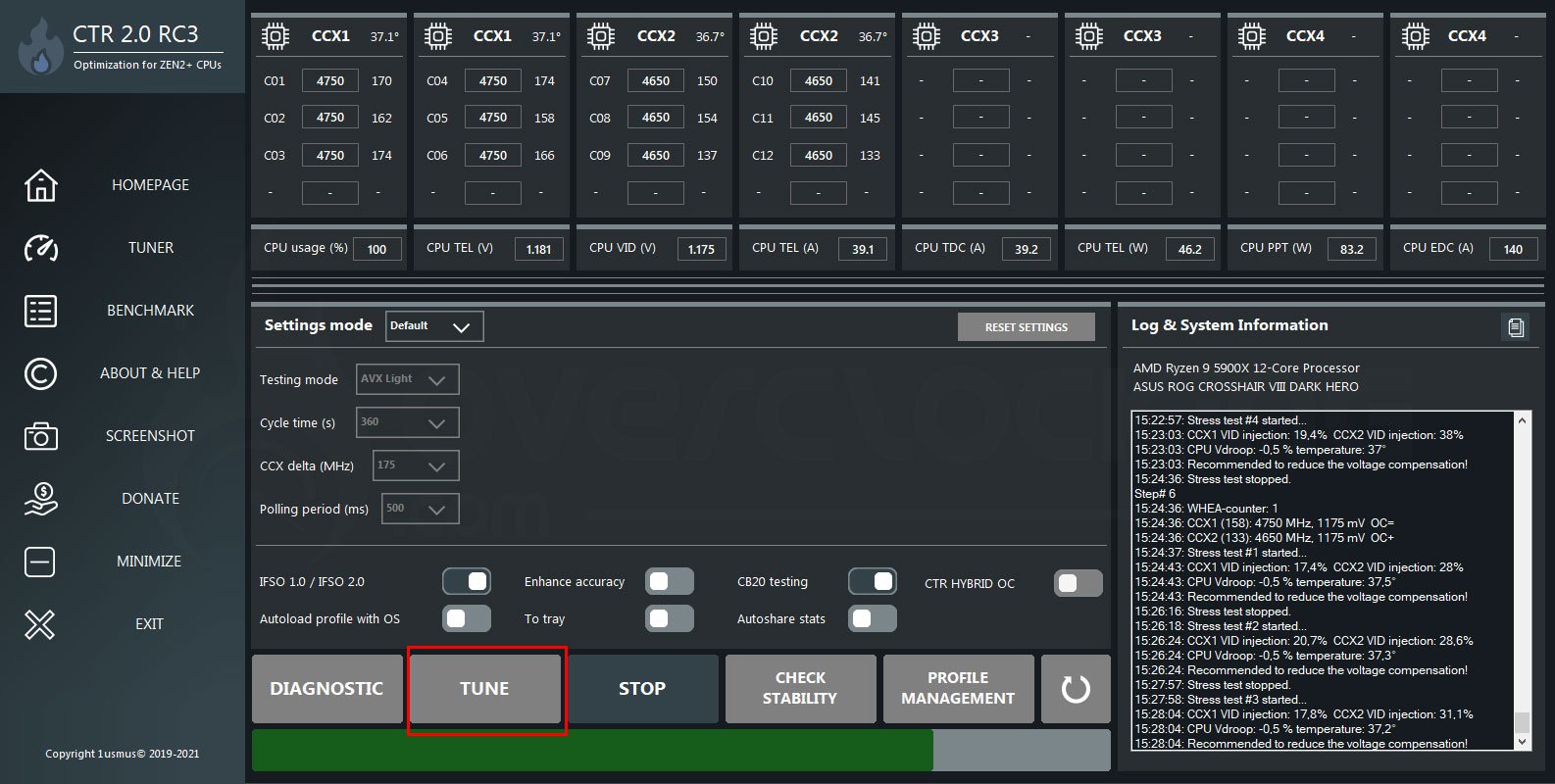Expand the CCX delta dropdown
Image resolution: width=1555 pixels, height=784 pixels.
pos(416,465)
